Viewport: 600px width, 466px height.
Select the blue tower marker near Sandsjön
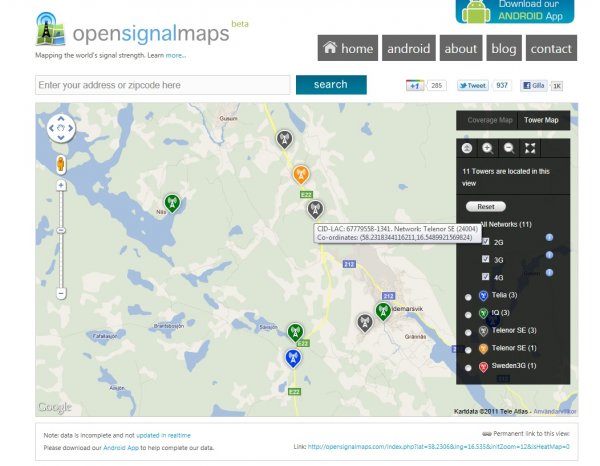coord(293,356)
